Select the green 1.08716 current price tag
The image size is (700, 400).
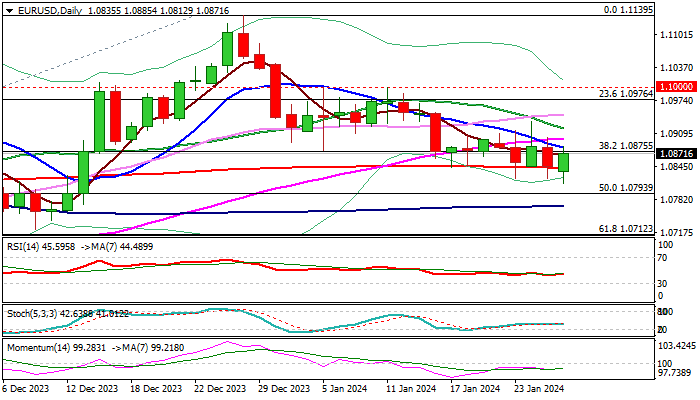point(679,153)
